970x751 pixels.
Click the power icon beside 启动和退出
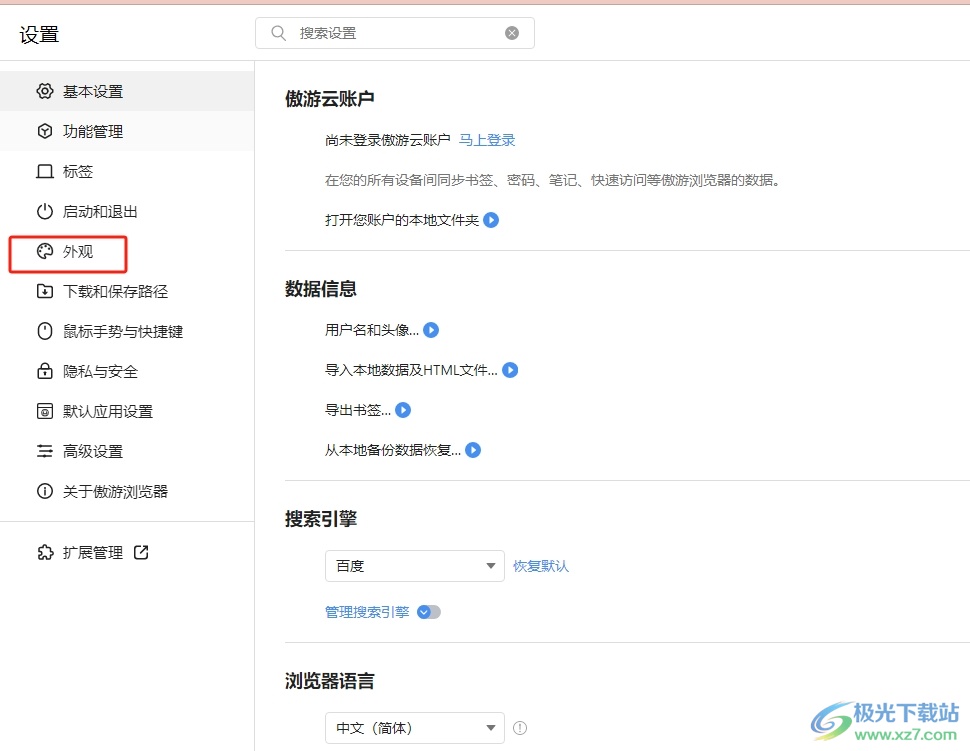(45, 212)
